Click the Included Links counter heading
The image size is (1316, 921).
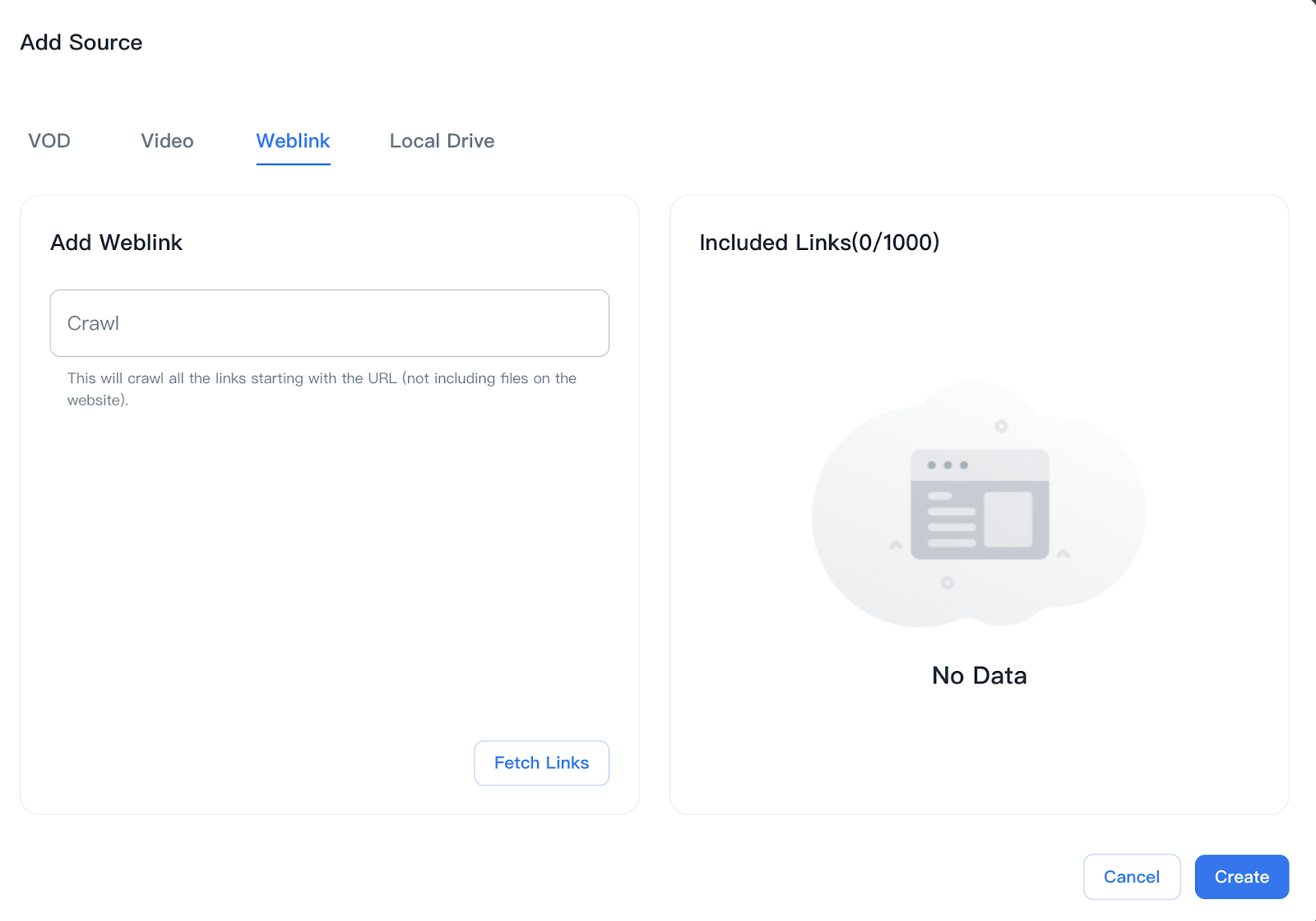pos(820,242)
